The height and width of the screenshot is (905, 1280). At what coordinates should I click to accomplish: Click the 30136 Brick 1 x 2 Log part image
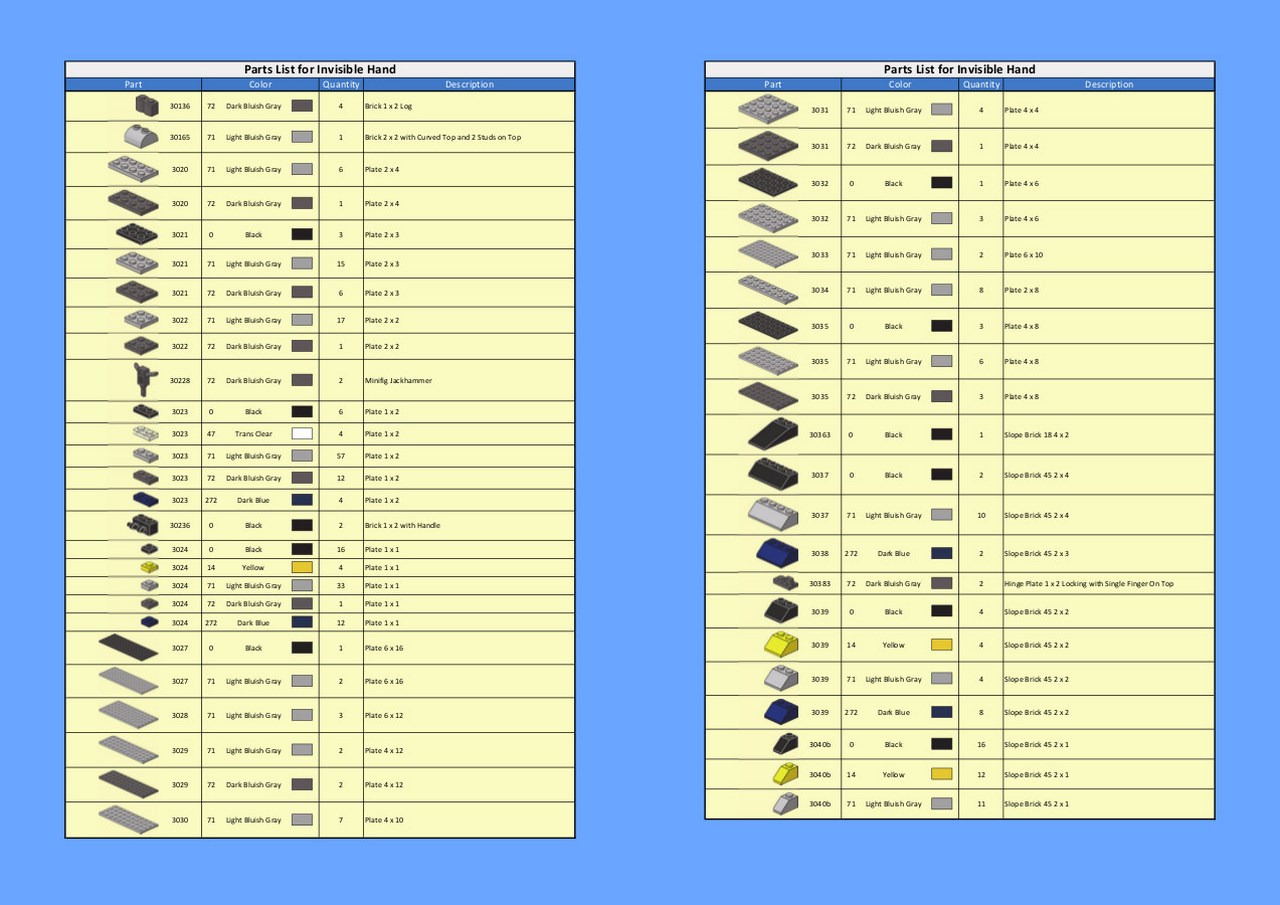click(x=148, y=106)
